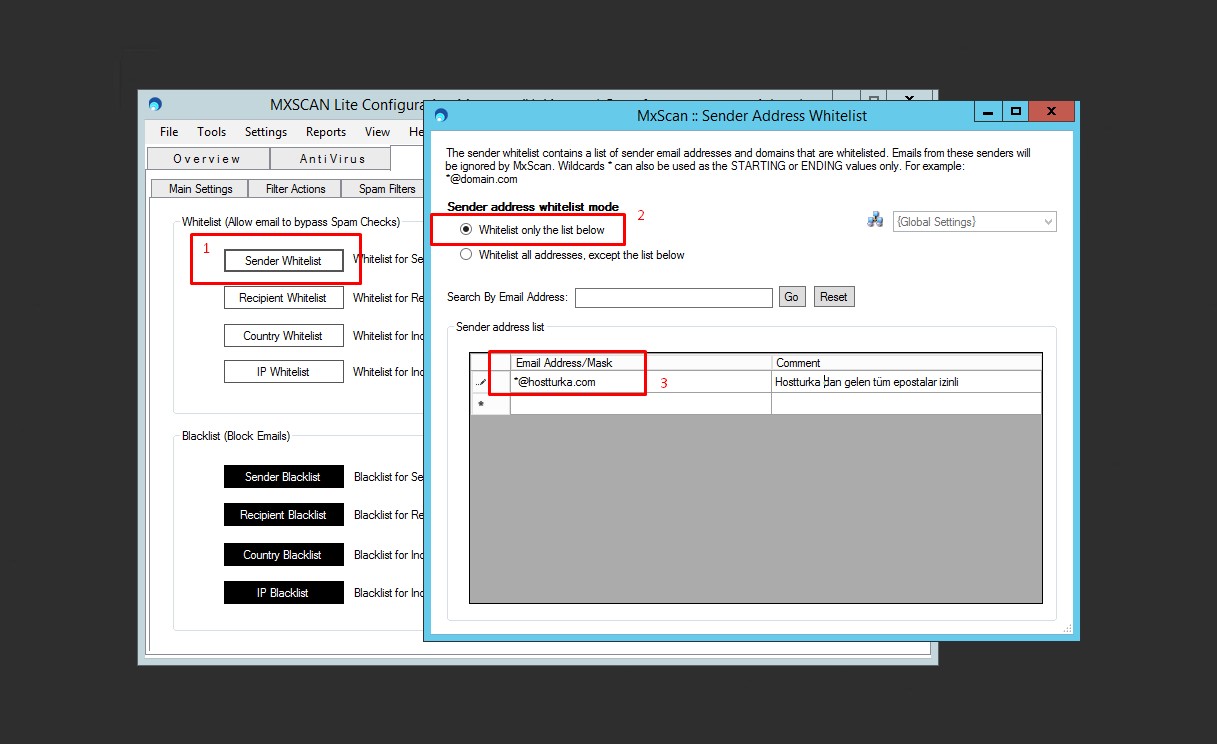Click the Go search button

click(791, 296)
